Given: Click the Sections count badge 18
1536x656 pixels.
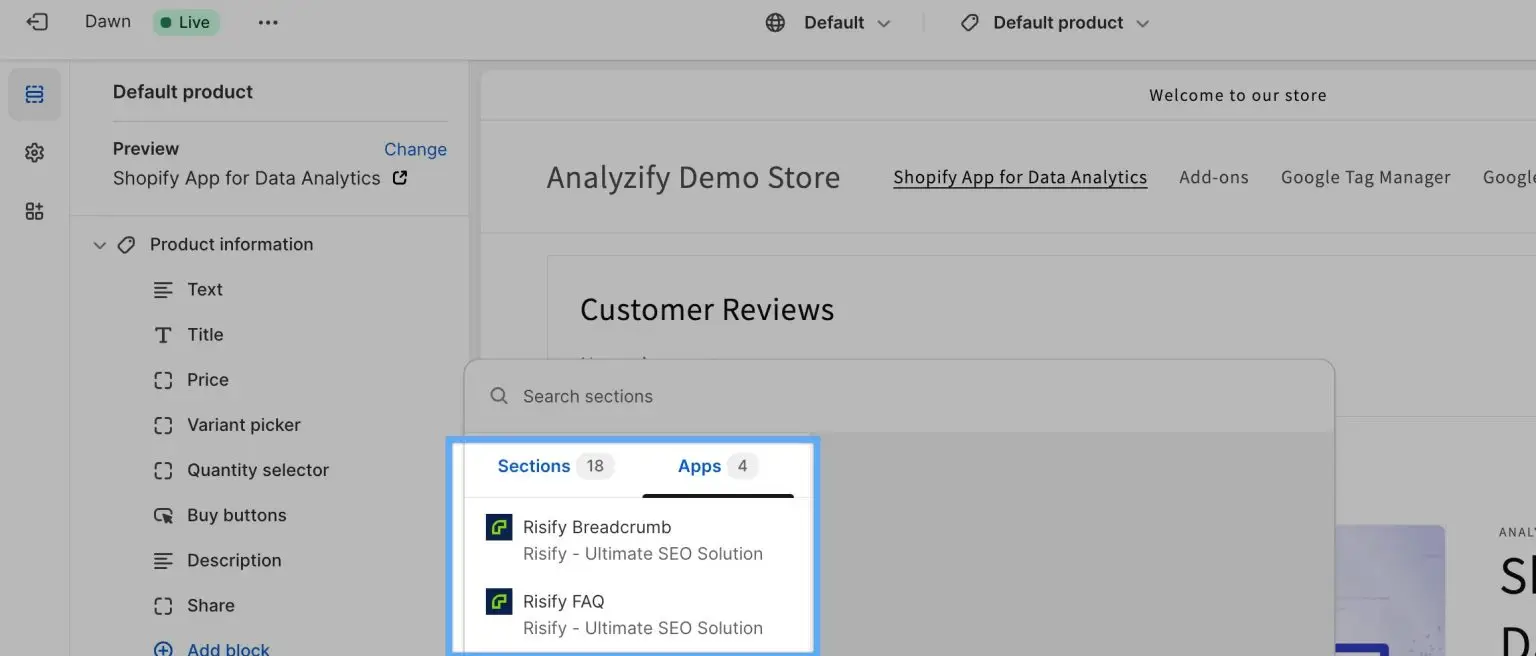Looking at the screenshot, I should 595,466.
